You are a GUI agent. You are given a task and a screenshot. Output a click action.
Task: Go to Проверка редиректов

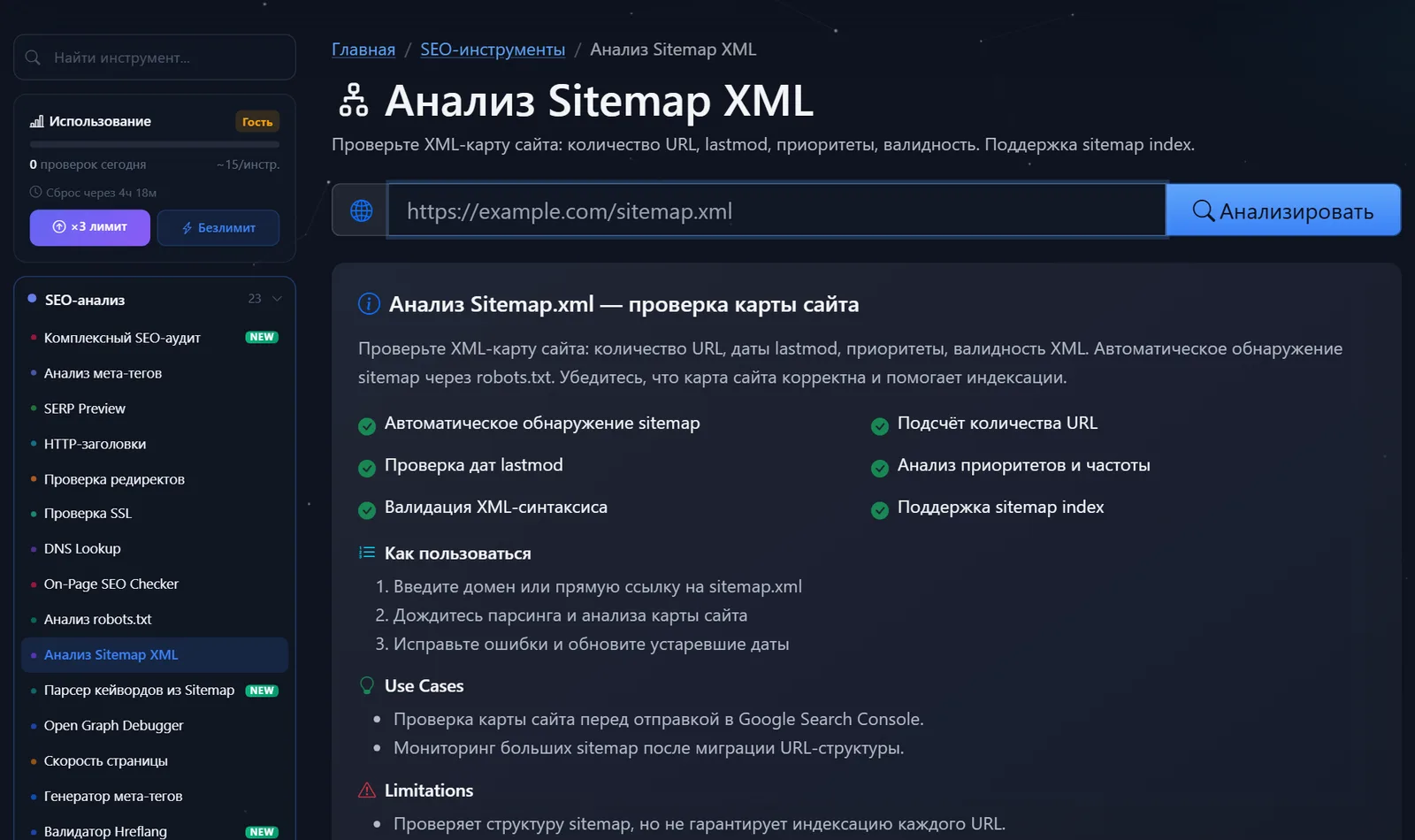155,479
